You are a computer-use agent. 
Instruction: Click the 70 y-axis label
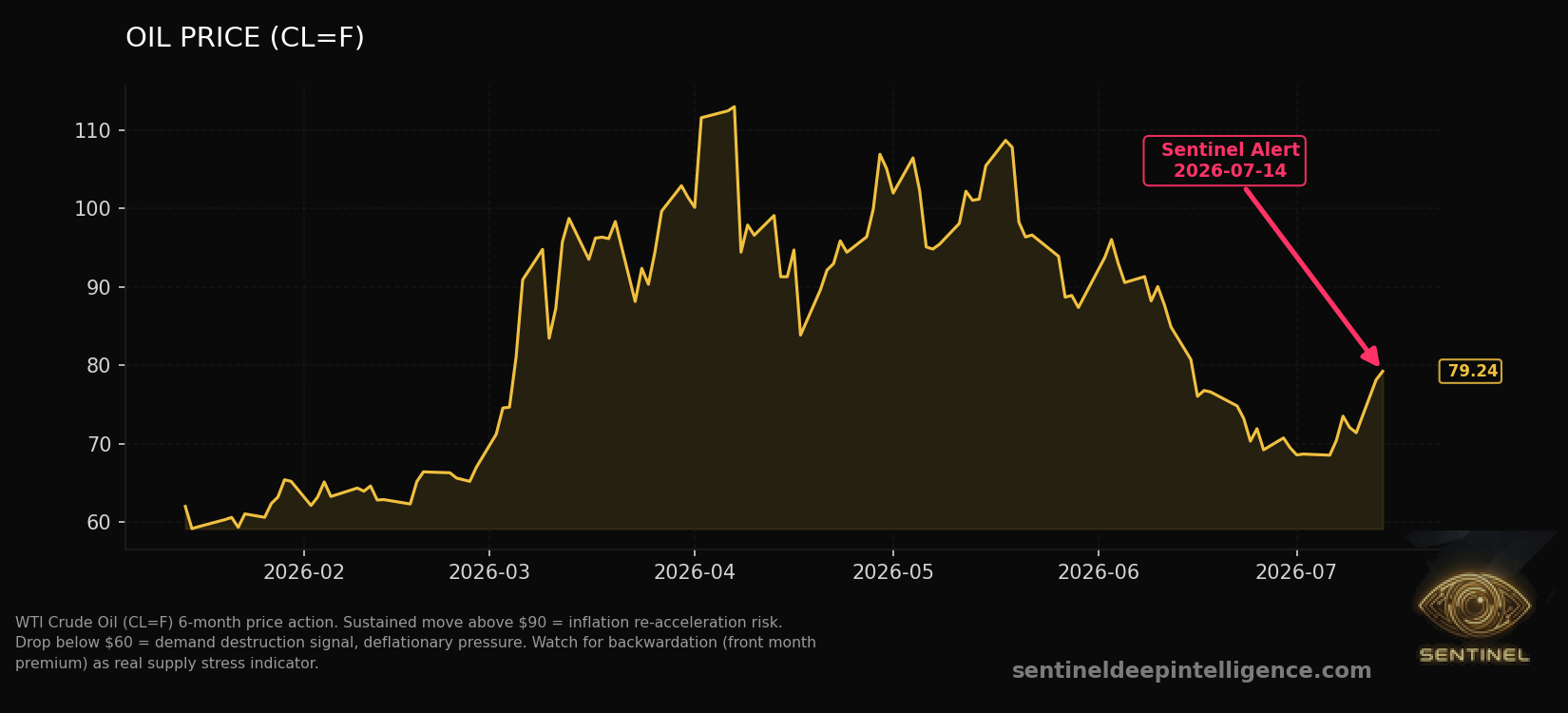click(x=99, y=444)
